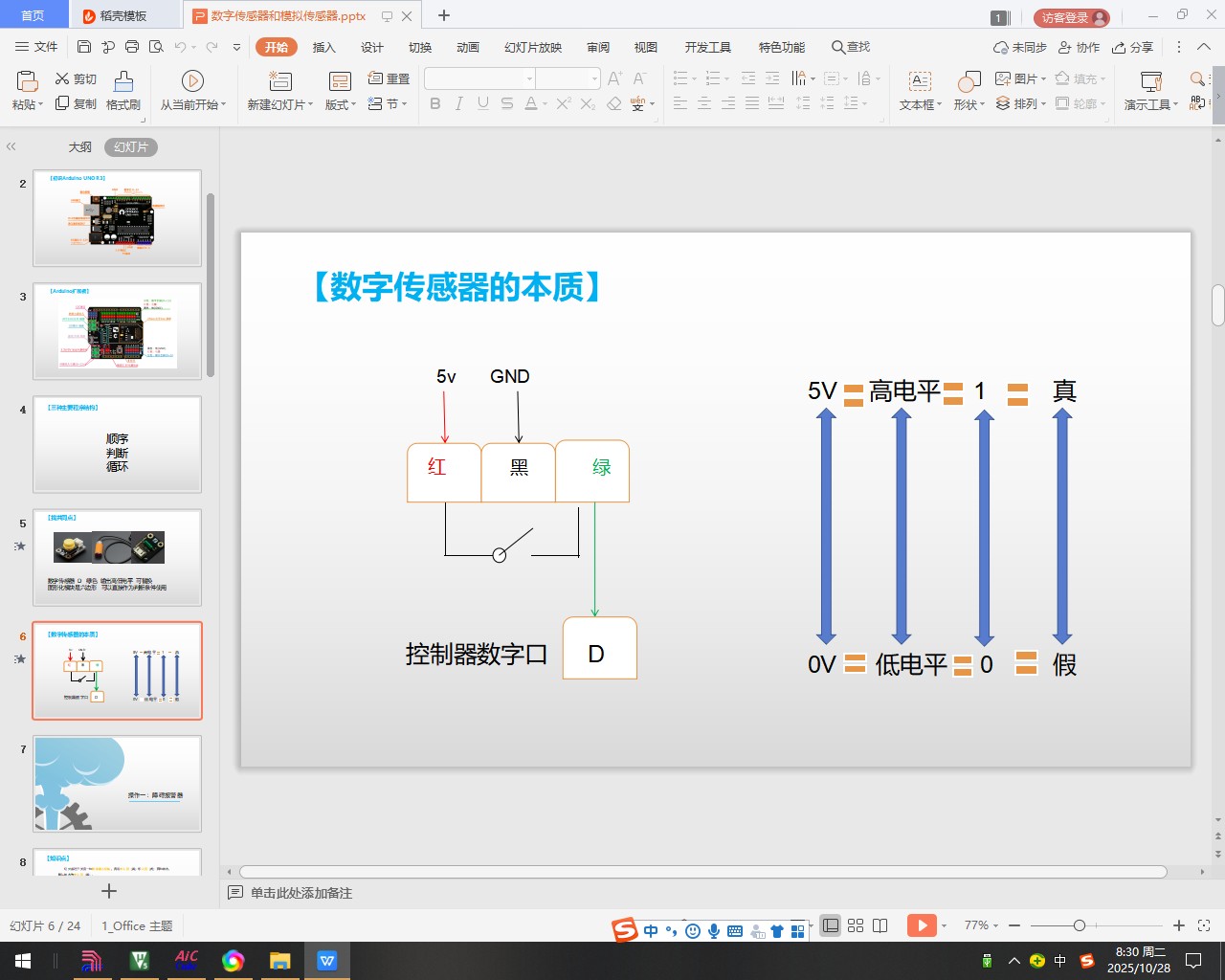
Task: Open the Insert (插入) ribbon tab
Action: point(324,47)
